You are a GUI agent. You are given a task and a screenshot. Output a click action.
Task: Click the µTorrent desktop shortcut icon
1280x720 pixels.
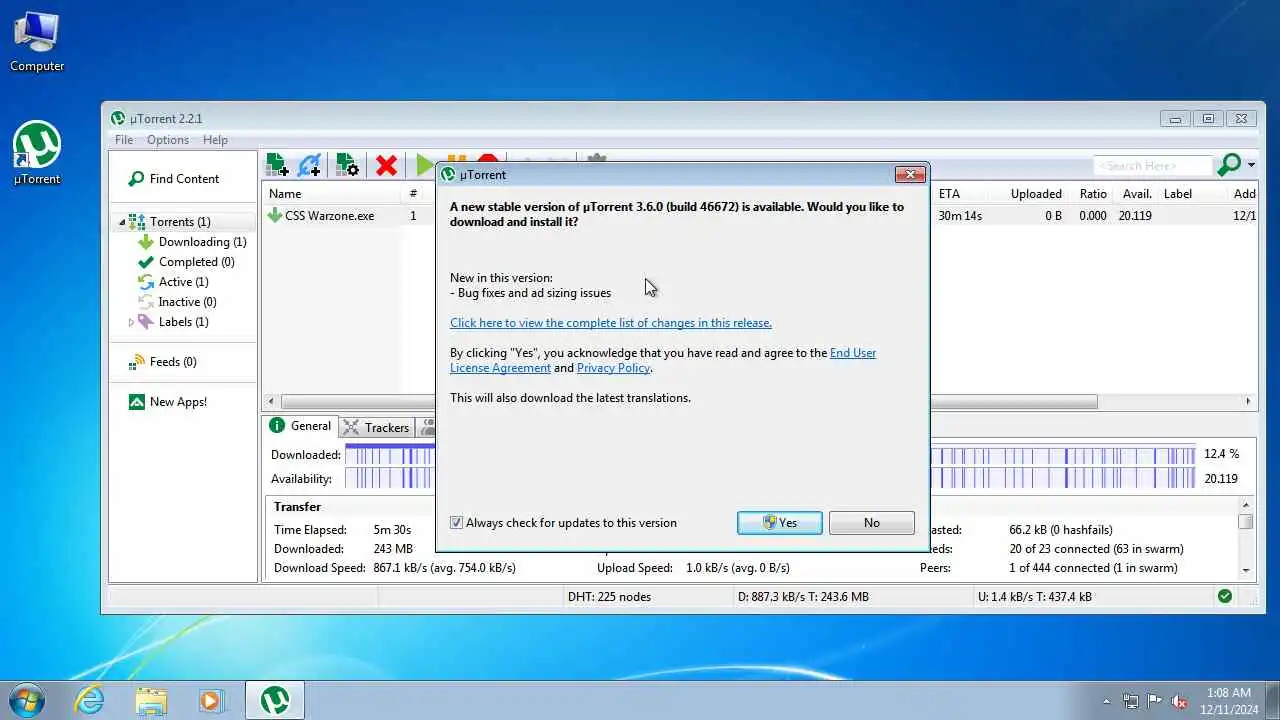pos(37,154)
